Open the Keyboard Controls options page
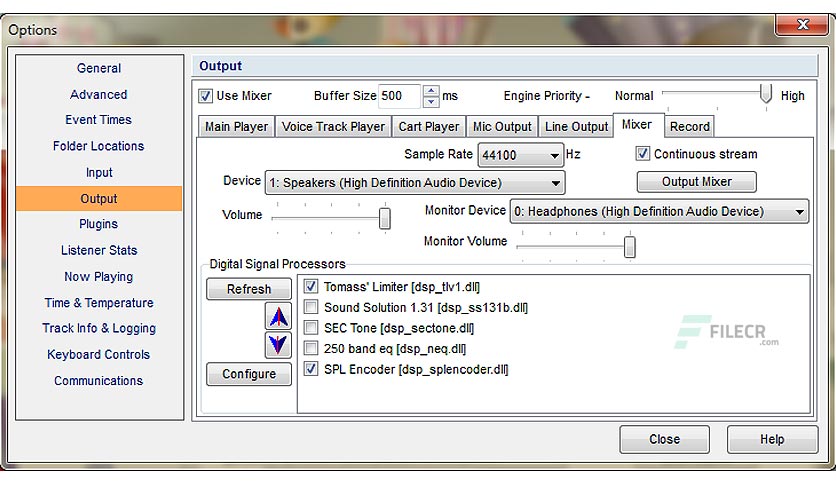 tap(99, 354)
